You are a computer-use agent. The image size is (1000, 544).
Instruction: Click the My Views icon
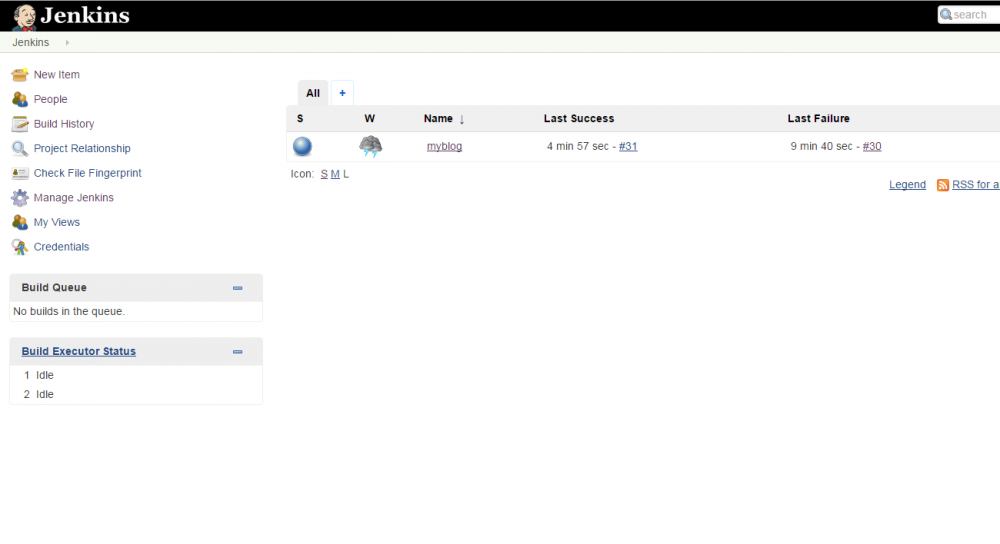coord(20,223)
